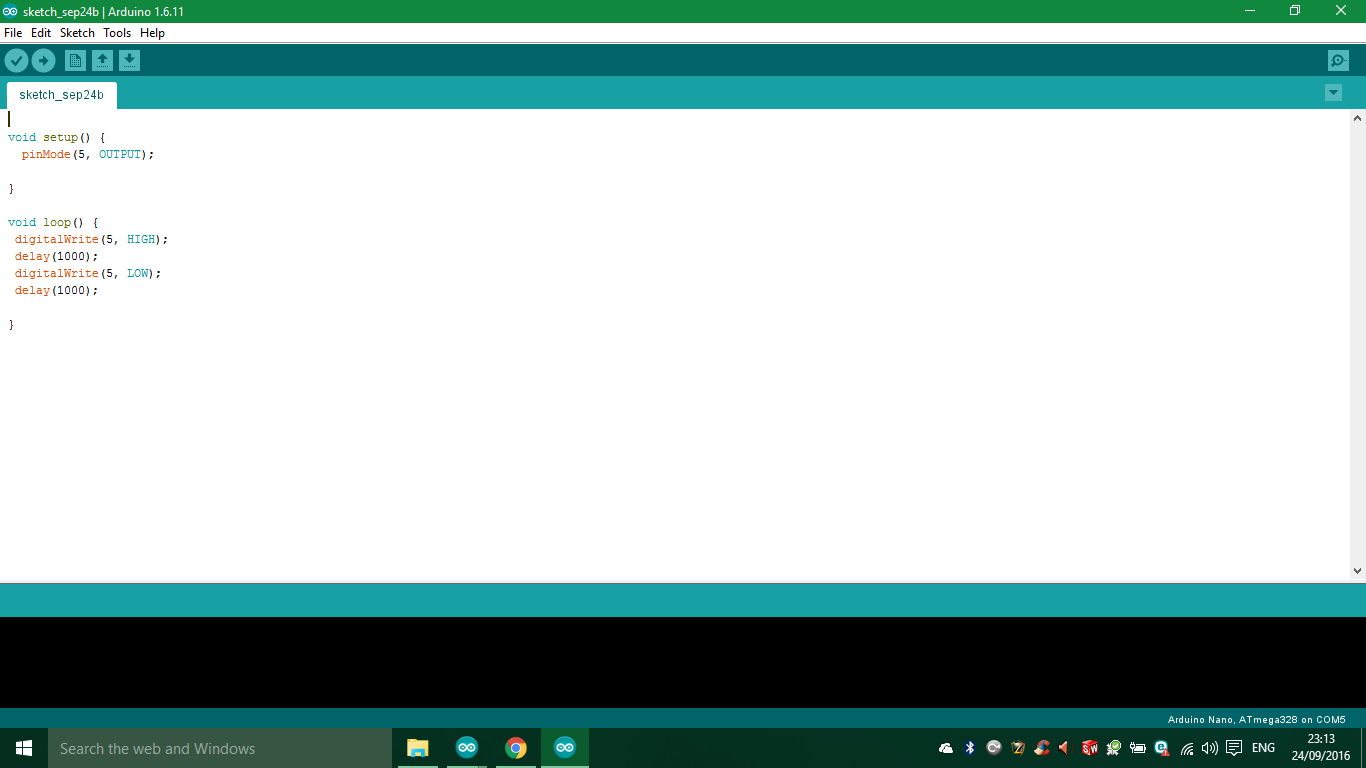Click the Verify sketch checkmark button
Image resolution: width=1366 pixels, height=768 pixels.
16,61
